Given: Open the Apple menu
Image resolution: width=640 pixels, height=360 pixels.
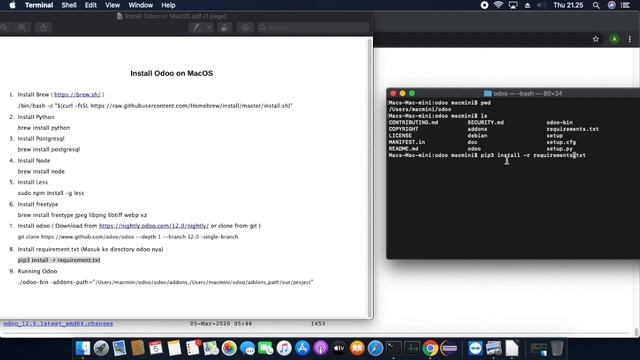Looking at the screenshot, I should [x=12, y=5].
